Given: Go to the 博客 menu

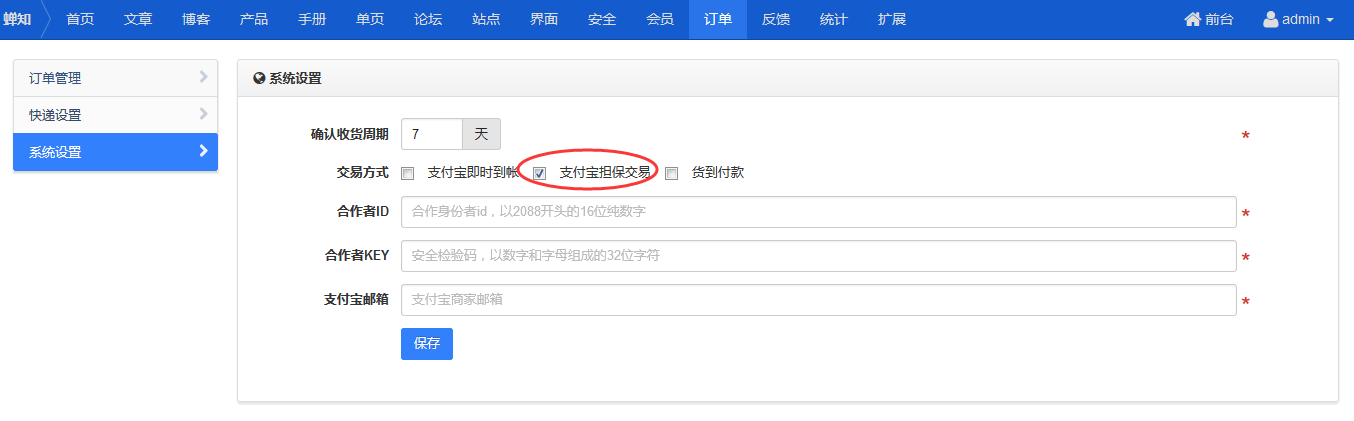Looking at the screenshot, I should pyautogui.click(x=196, y=19).
